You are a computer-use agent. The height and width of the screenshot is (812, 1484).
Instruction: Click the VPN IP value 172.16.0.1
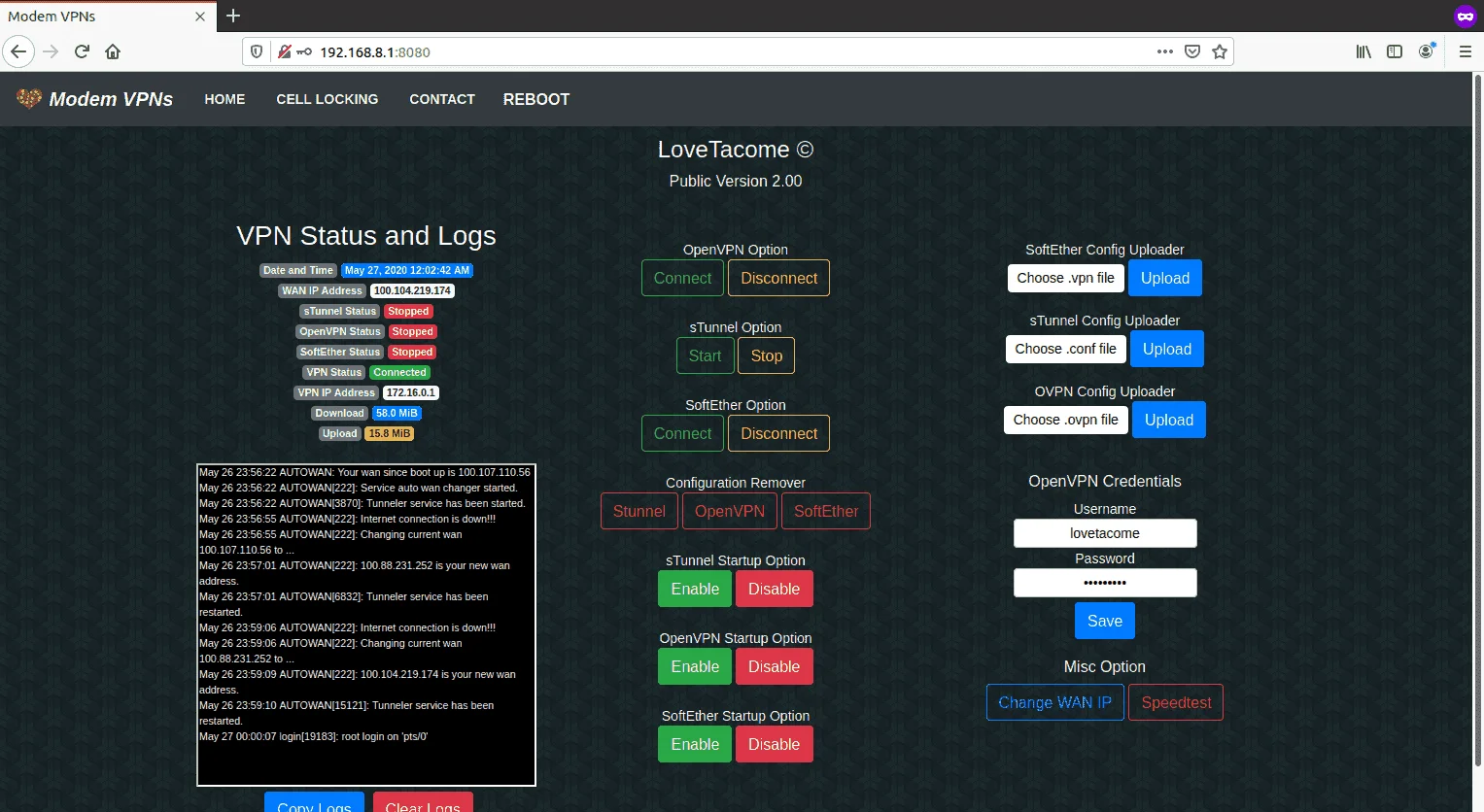pyautogui.click(x=410, y=392)
